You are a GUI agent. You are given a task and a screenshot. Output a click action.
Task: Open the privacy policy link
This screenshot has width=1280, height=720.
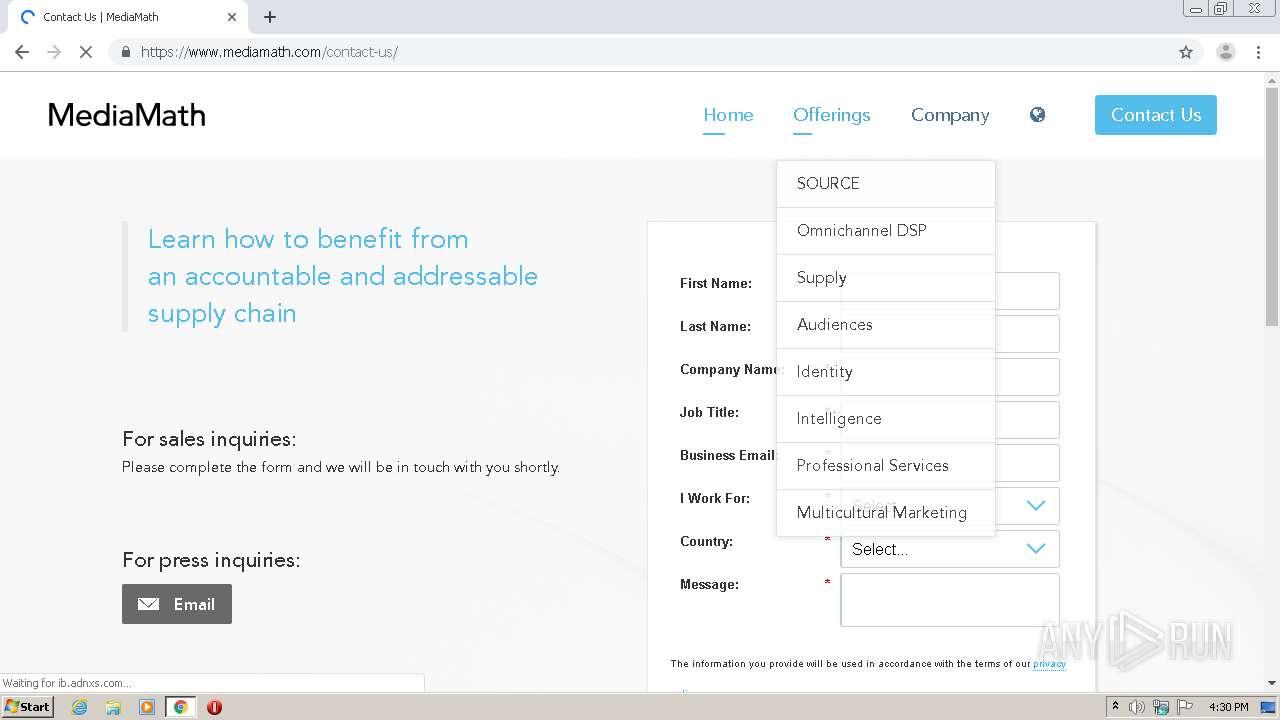point(1049,664)
